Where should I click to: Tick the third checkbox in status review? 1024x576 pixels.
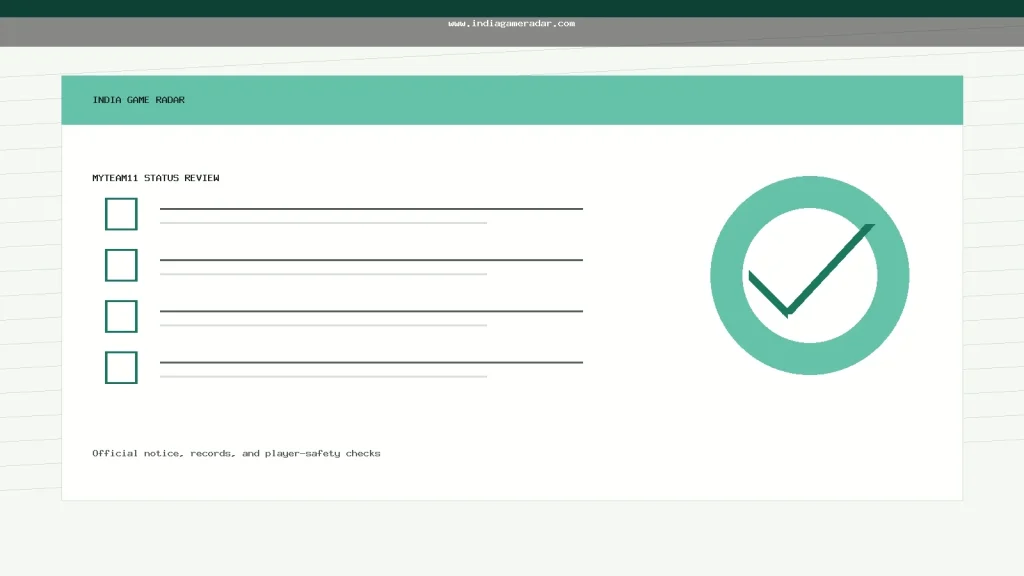[x=121, y=316]
